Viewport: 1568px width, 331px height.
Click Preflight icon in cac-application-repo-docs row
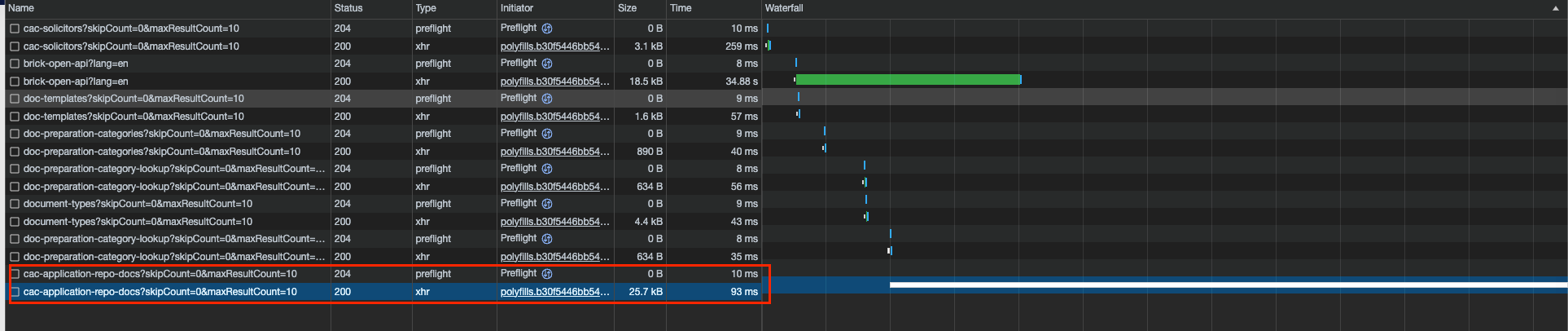click(547, 274)
